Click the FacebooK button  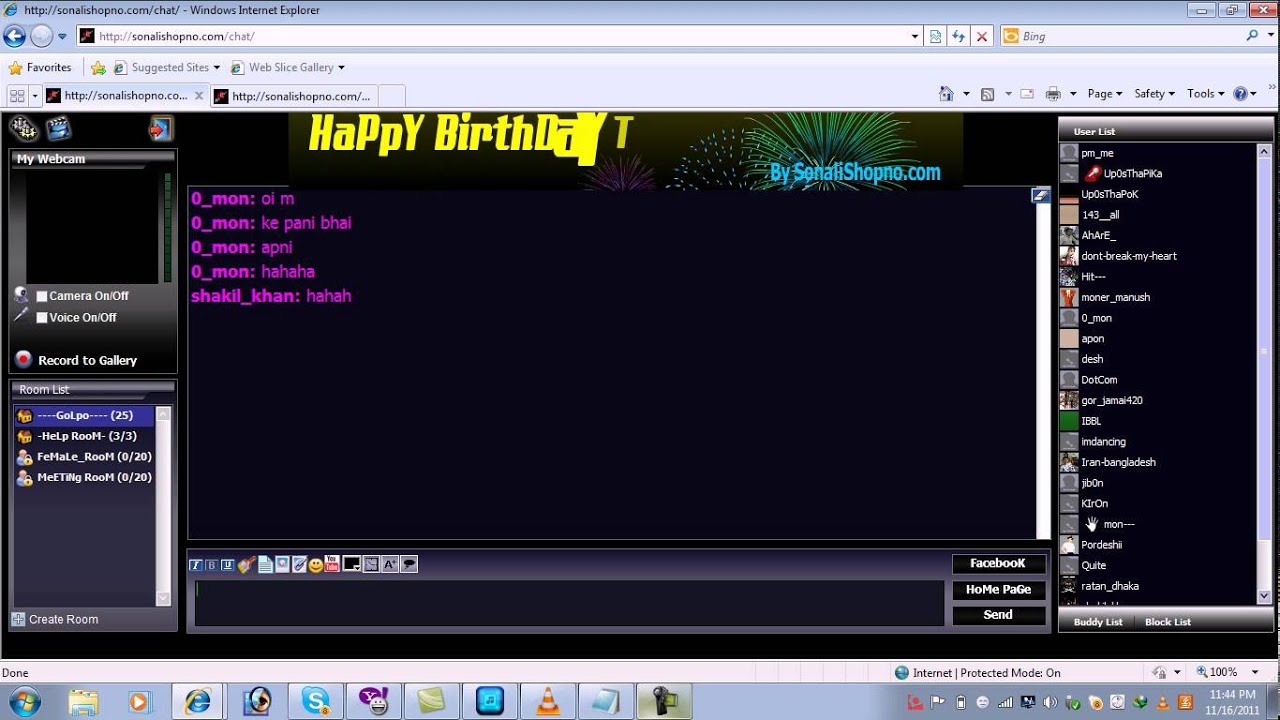998,564
